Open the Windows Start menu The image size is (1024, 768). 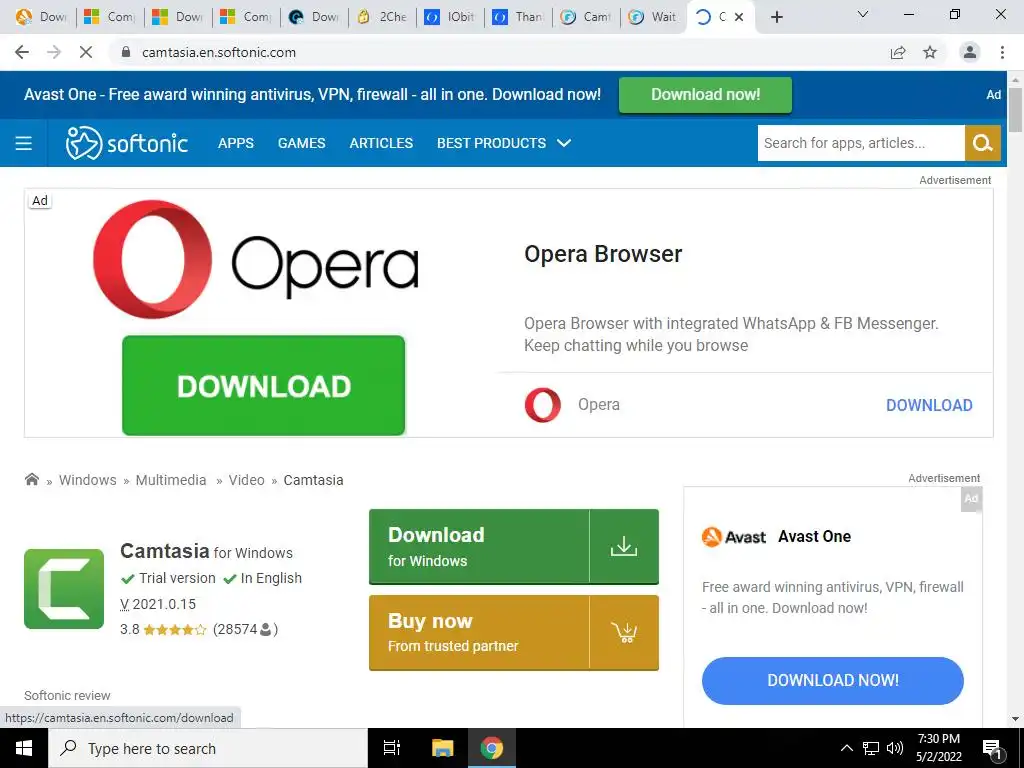24,748
